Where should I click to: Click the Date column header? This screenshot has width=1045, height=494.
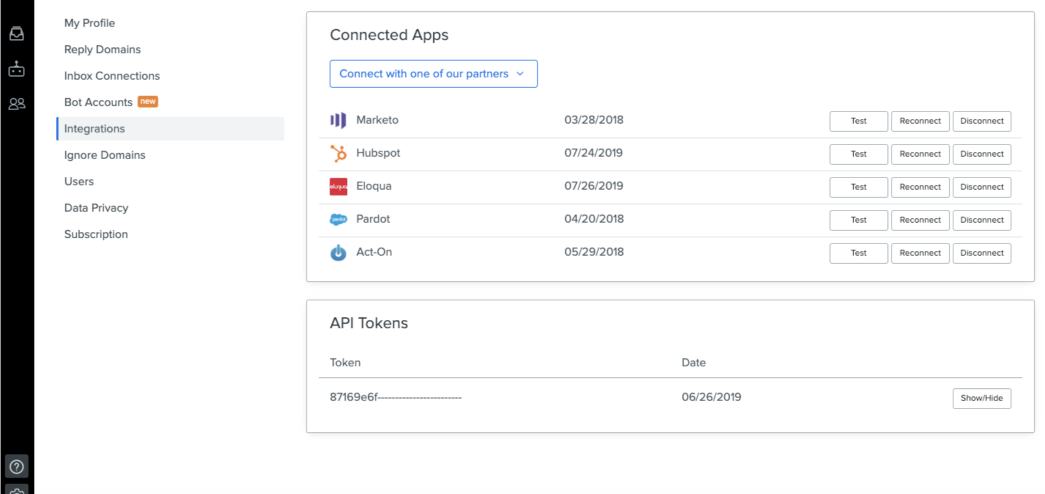(693, 363)
